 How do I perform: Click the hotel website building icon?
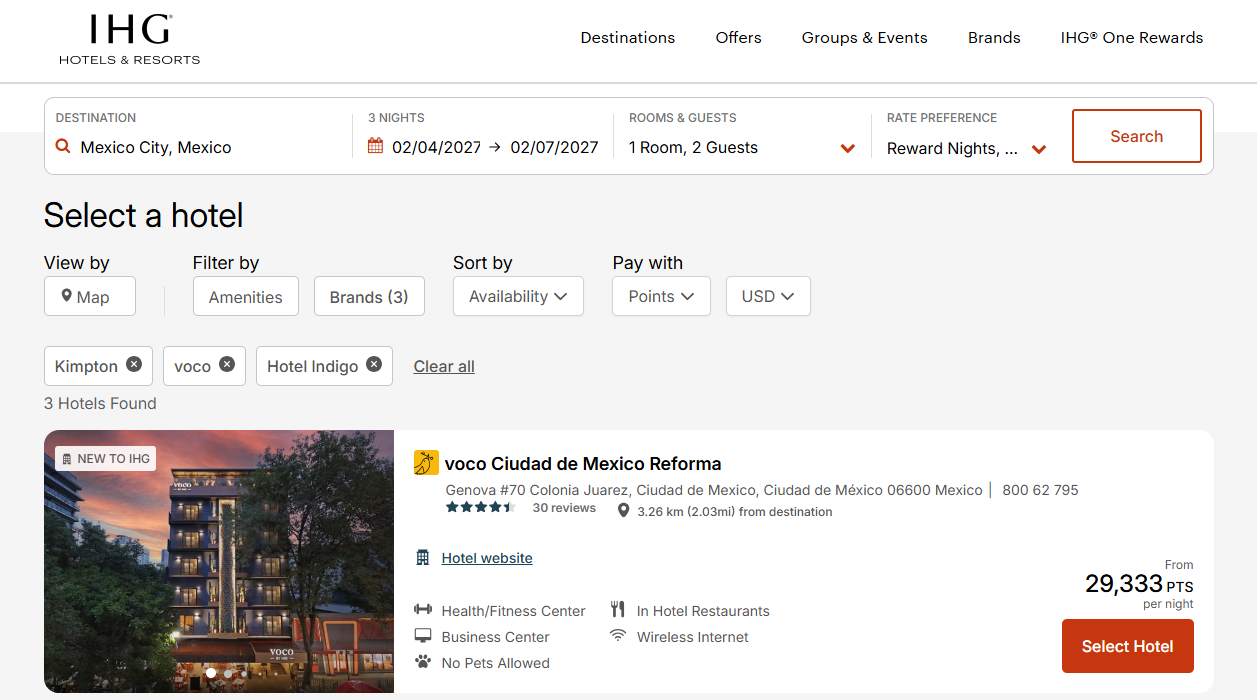click(x=422, y=558)
